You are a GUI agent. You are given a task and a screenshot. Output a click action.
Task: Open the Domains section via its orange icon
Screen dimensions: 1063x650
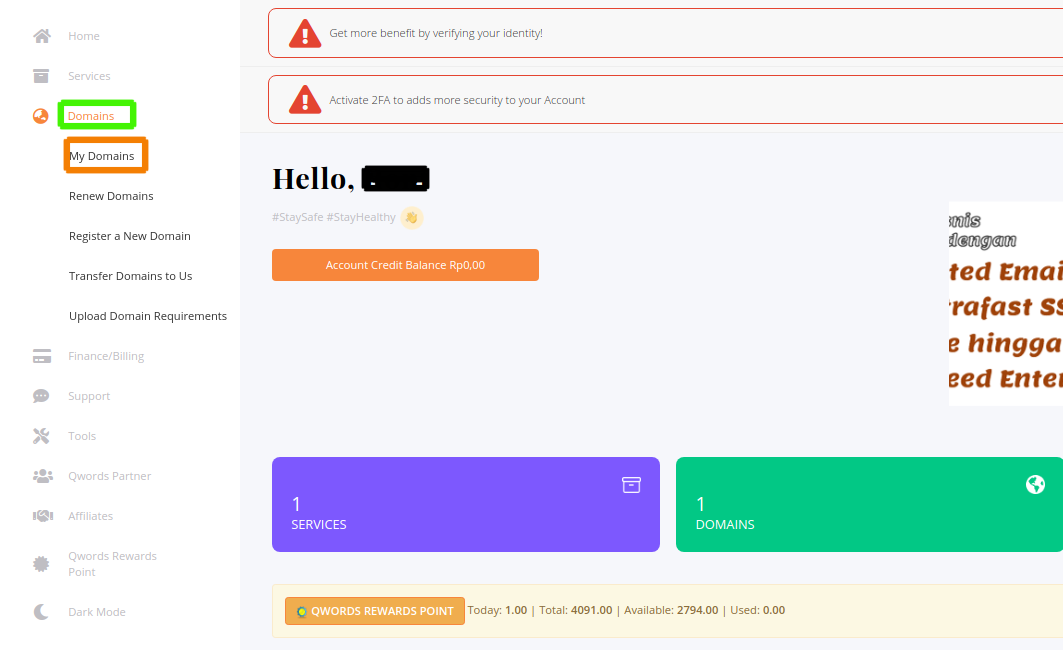click(41, 115)
